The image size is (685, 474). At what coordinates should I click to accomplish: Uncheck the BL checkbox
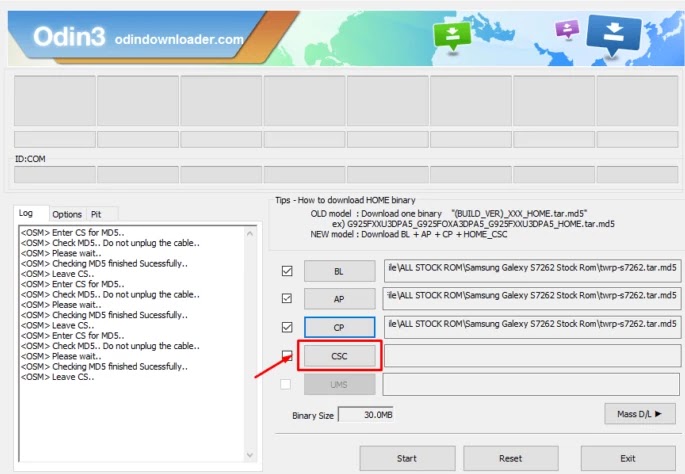point(287,271)
